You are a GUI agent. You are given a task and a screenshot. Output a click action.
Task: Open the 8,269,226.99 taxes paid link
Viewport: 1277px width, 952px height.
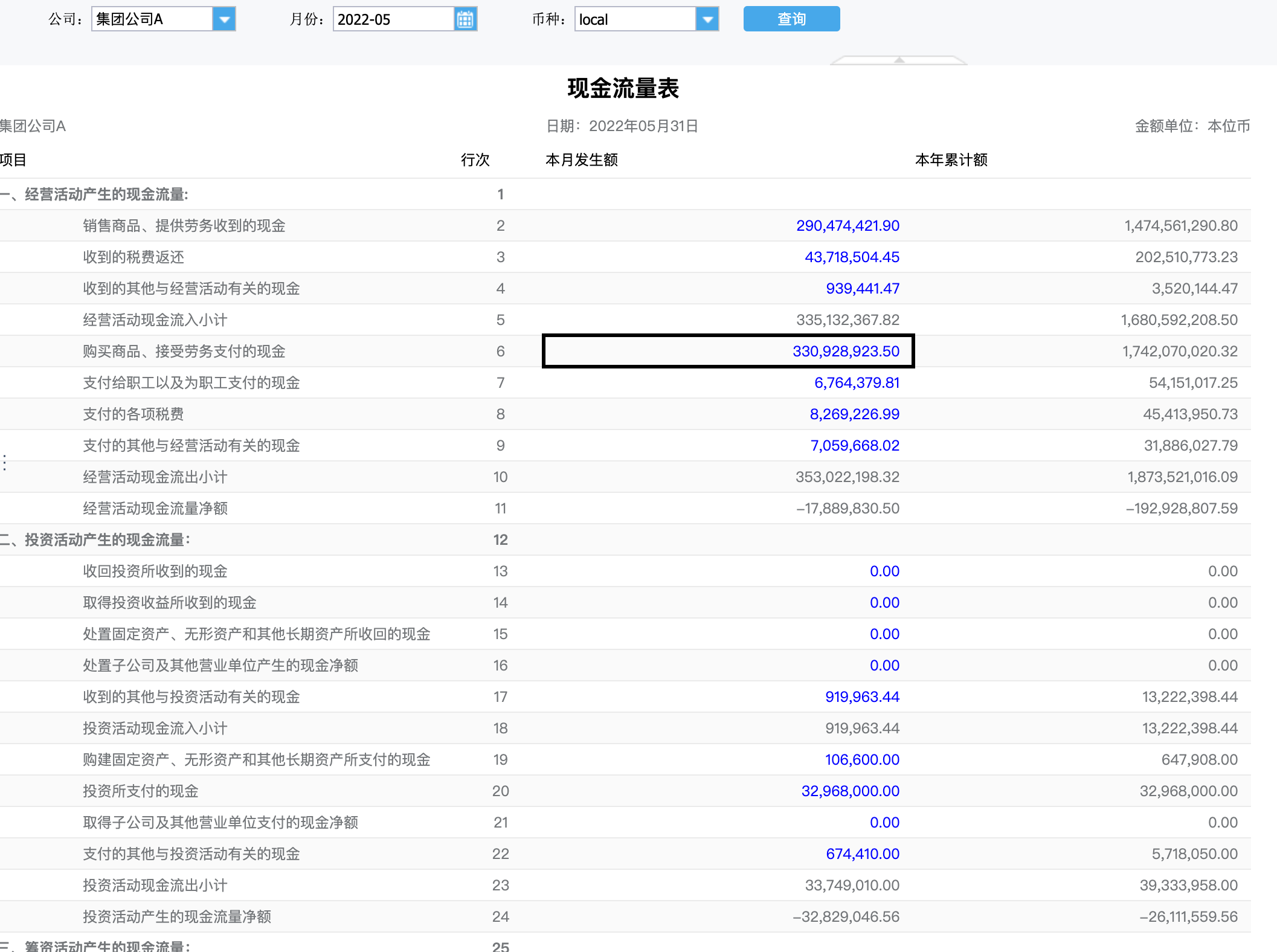pos(854,414)
